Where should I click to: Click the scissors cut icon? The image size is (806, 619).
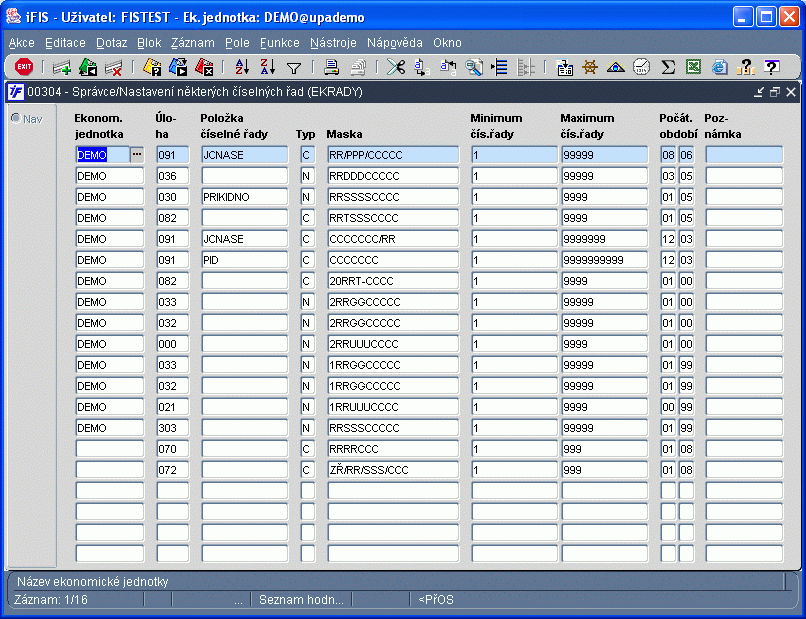click(396, 67)
